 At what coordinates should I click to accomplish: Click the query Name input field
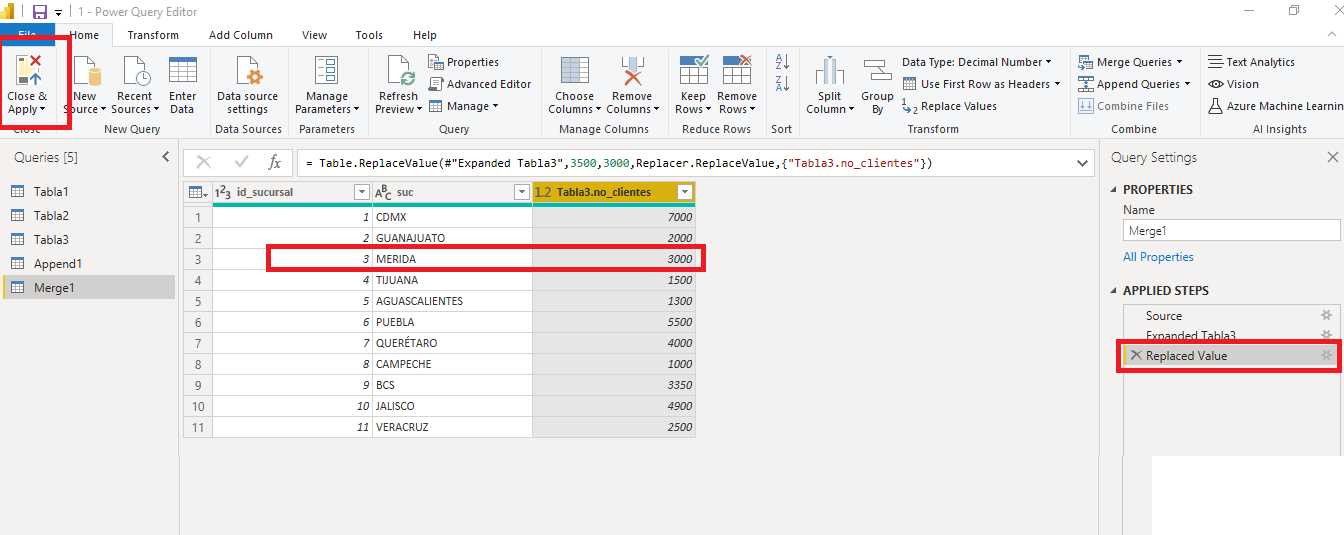click(x=1231, y=230)
